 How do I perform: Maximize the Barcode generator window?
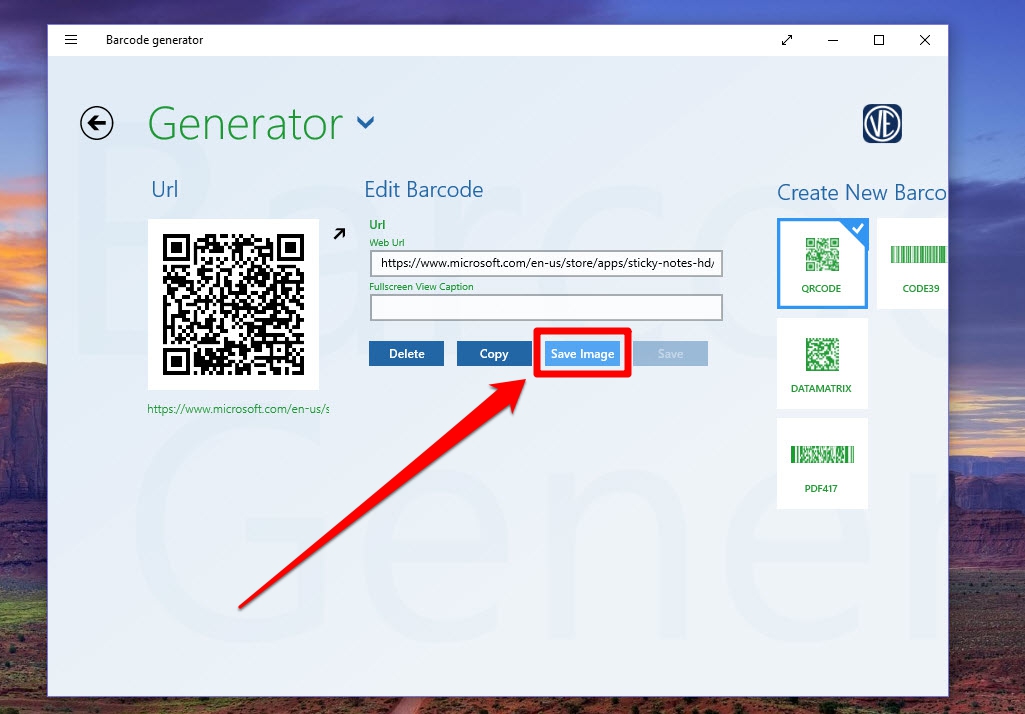click(x=879, y=40)
